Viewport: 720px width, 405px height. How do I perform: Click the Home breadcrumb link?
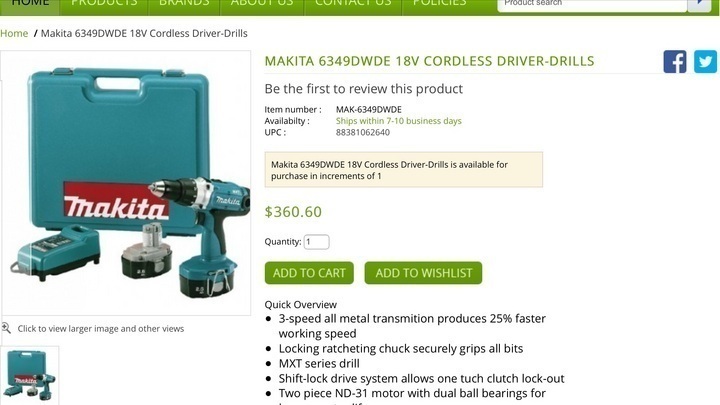14,34
